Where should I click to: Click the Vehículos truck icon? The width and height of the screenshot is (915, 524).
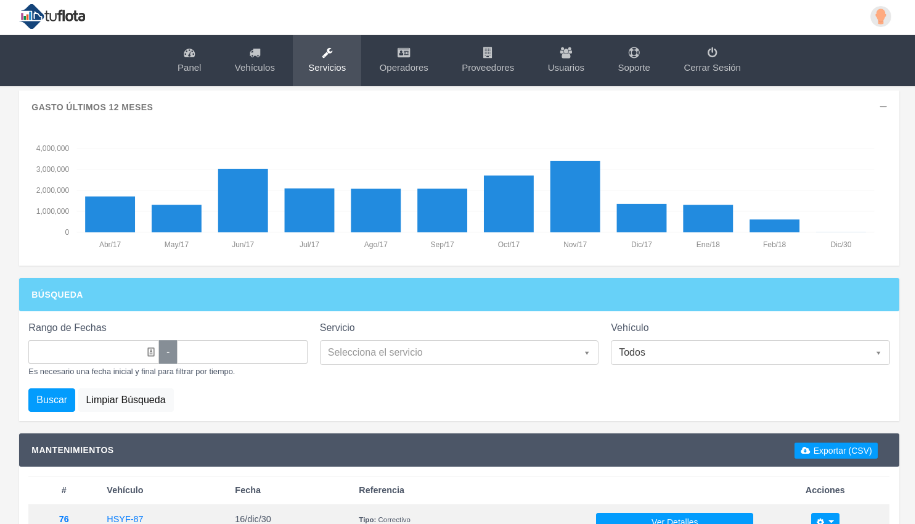click(x=254, y=52)
